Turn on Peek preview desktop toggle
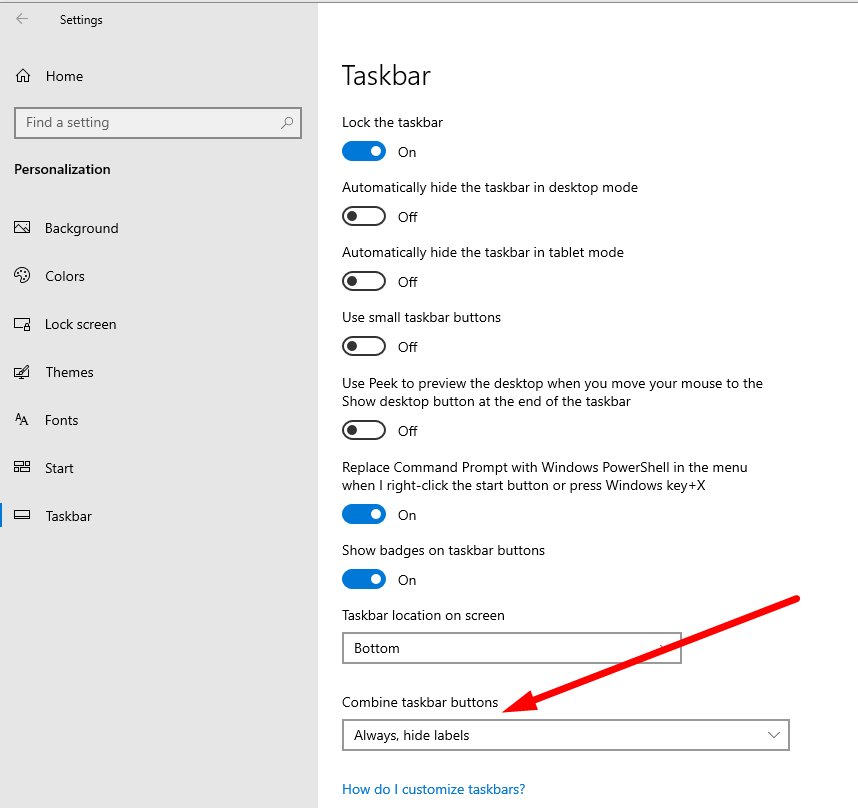This screenshot has height=808, width=858. (x=364, y=431)
